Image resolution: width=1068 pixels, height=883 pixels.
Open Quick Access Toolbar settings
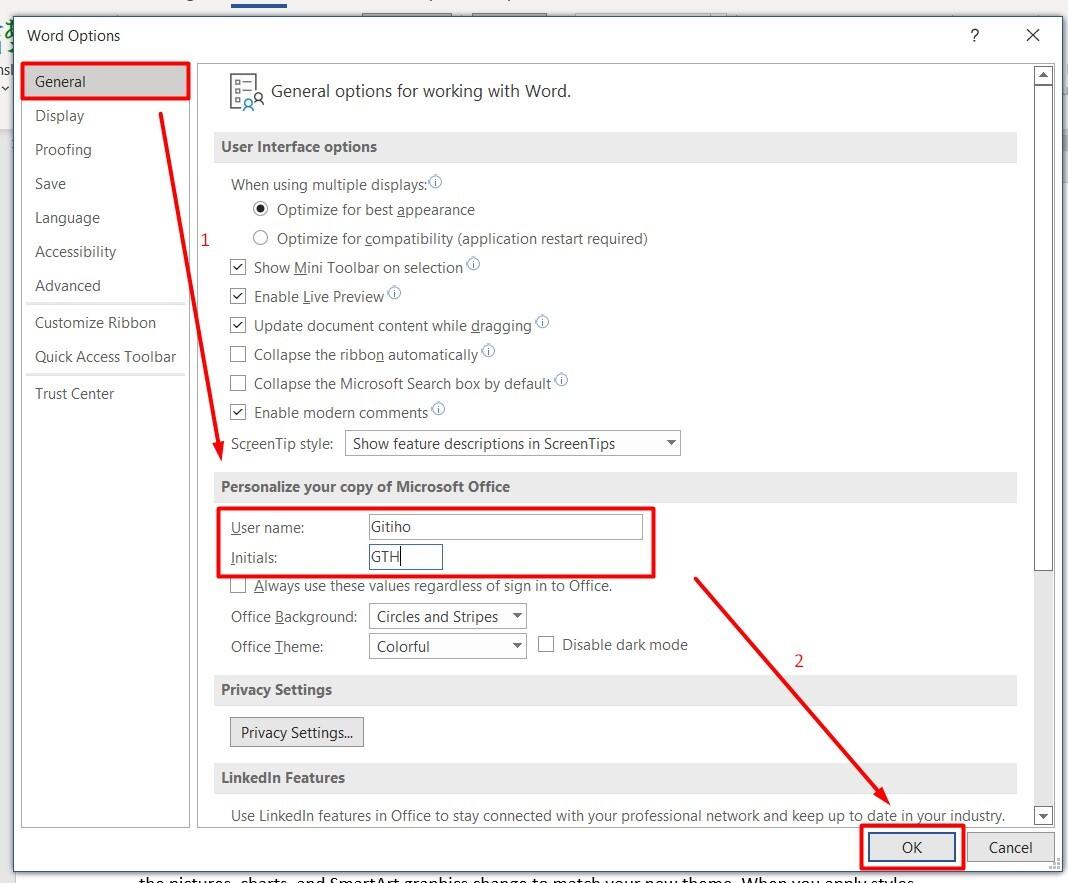pos(105,357)
